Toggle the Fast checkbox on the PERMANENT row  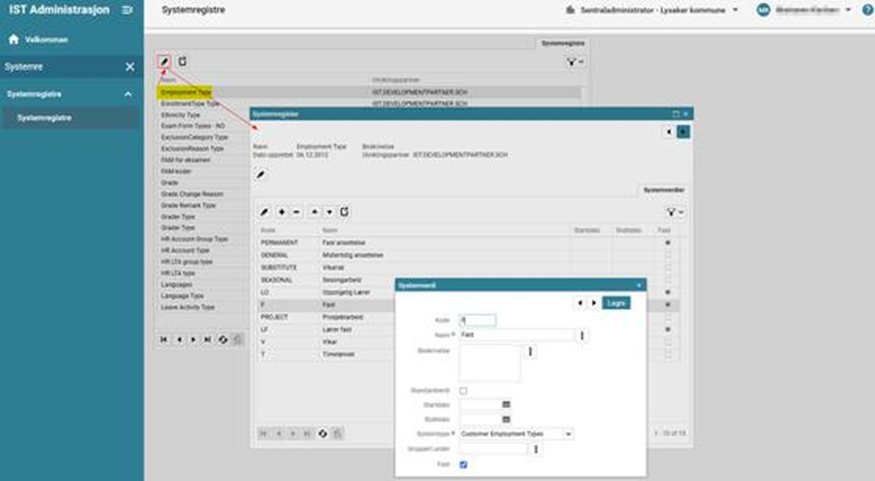coord(667,243)
